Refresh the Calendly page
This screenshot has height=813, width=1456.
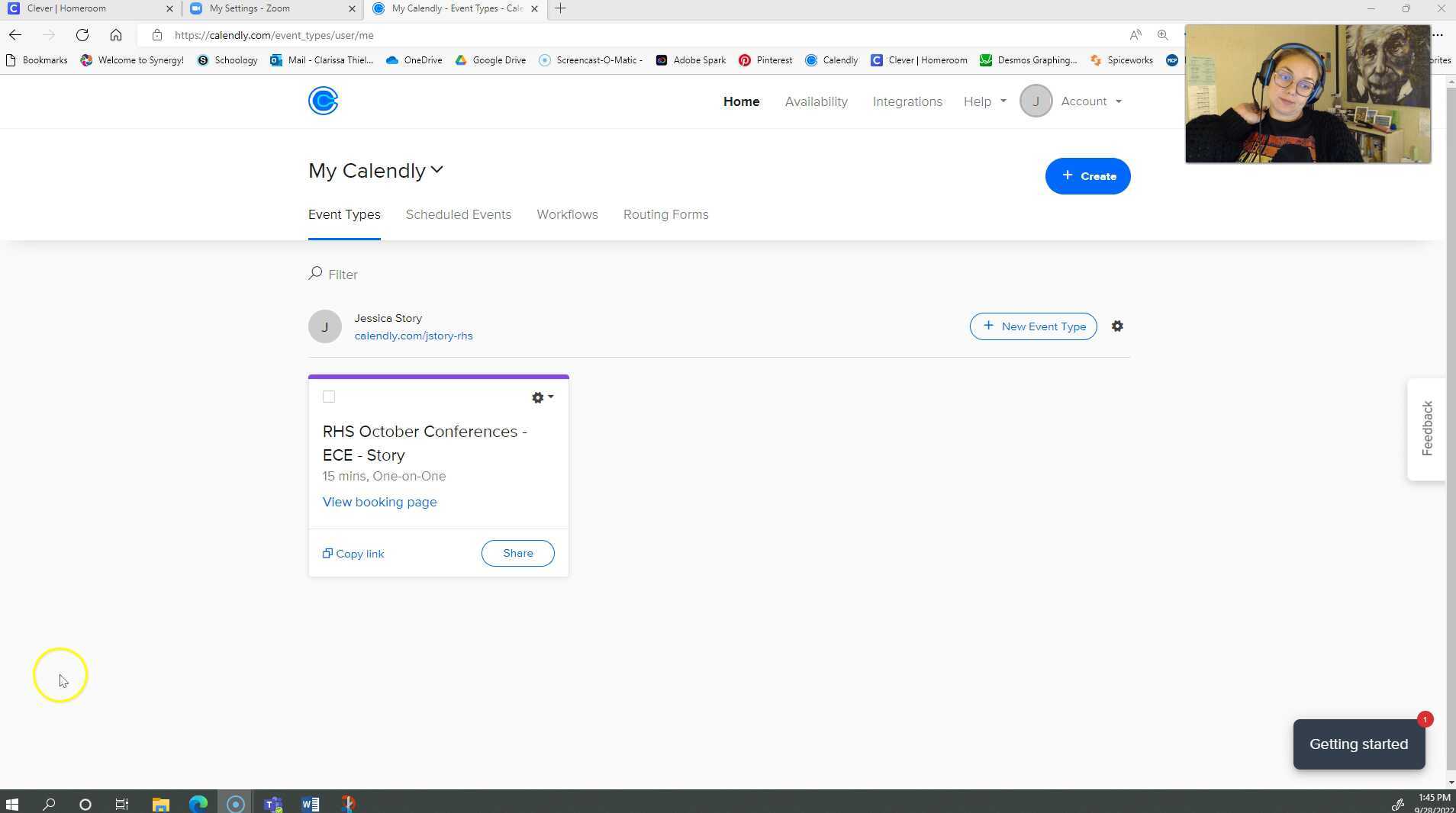coord(82,35)
